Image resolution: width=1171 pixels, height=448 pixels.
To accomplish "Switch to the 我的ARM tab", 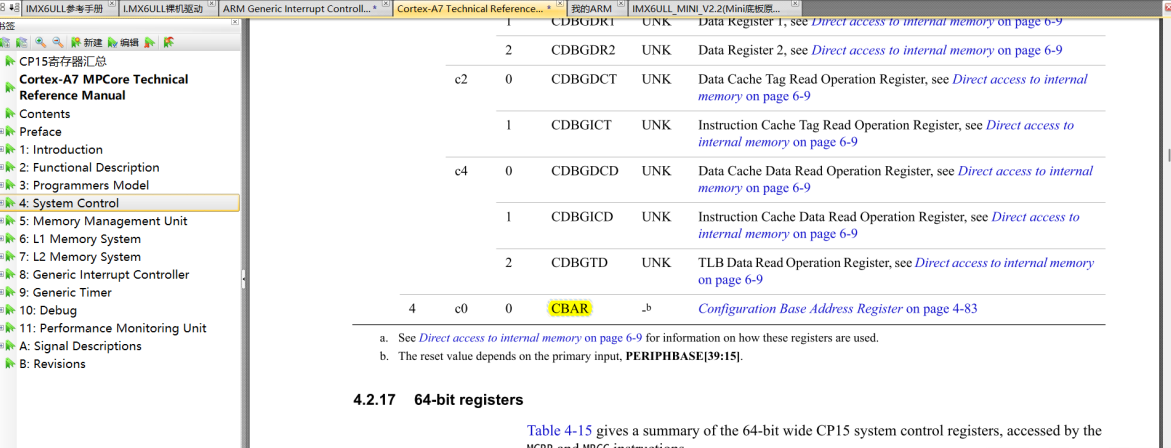I will point(598,9).
